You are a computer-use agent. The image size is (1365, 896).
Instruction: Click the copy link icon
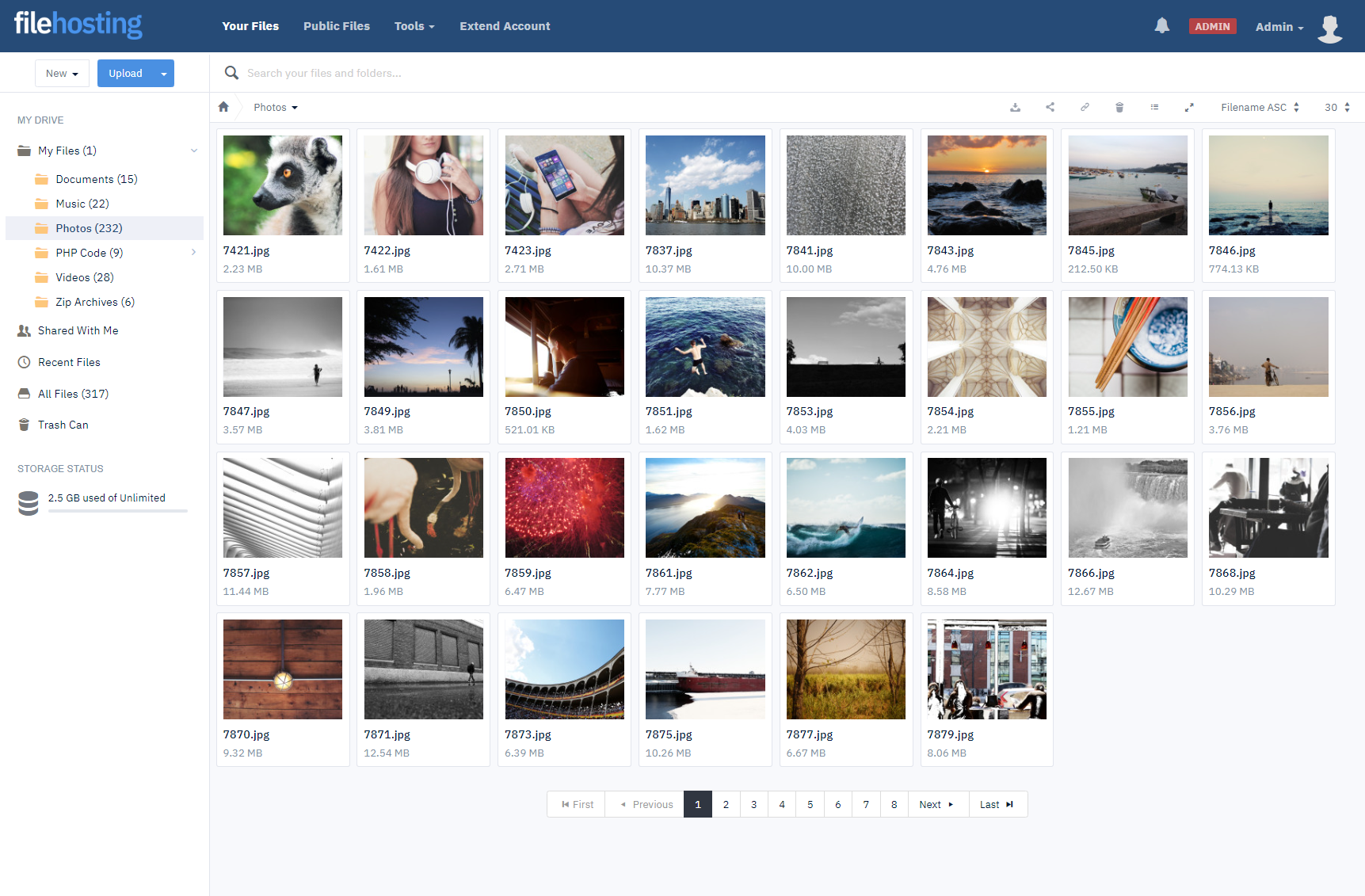(1085, 108)
